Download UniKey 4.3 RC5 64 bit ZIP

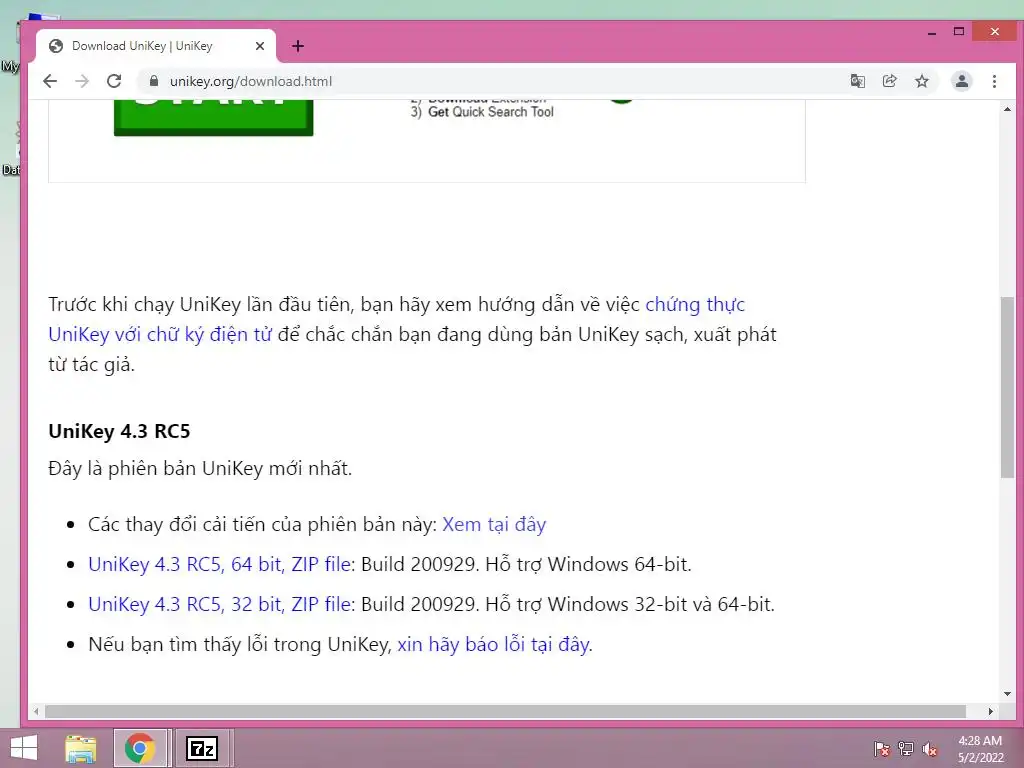pyautogui.click(x=219, y=564)
